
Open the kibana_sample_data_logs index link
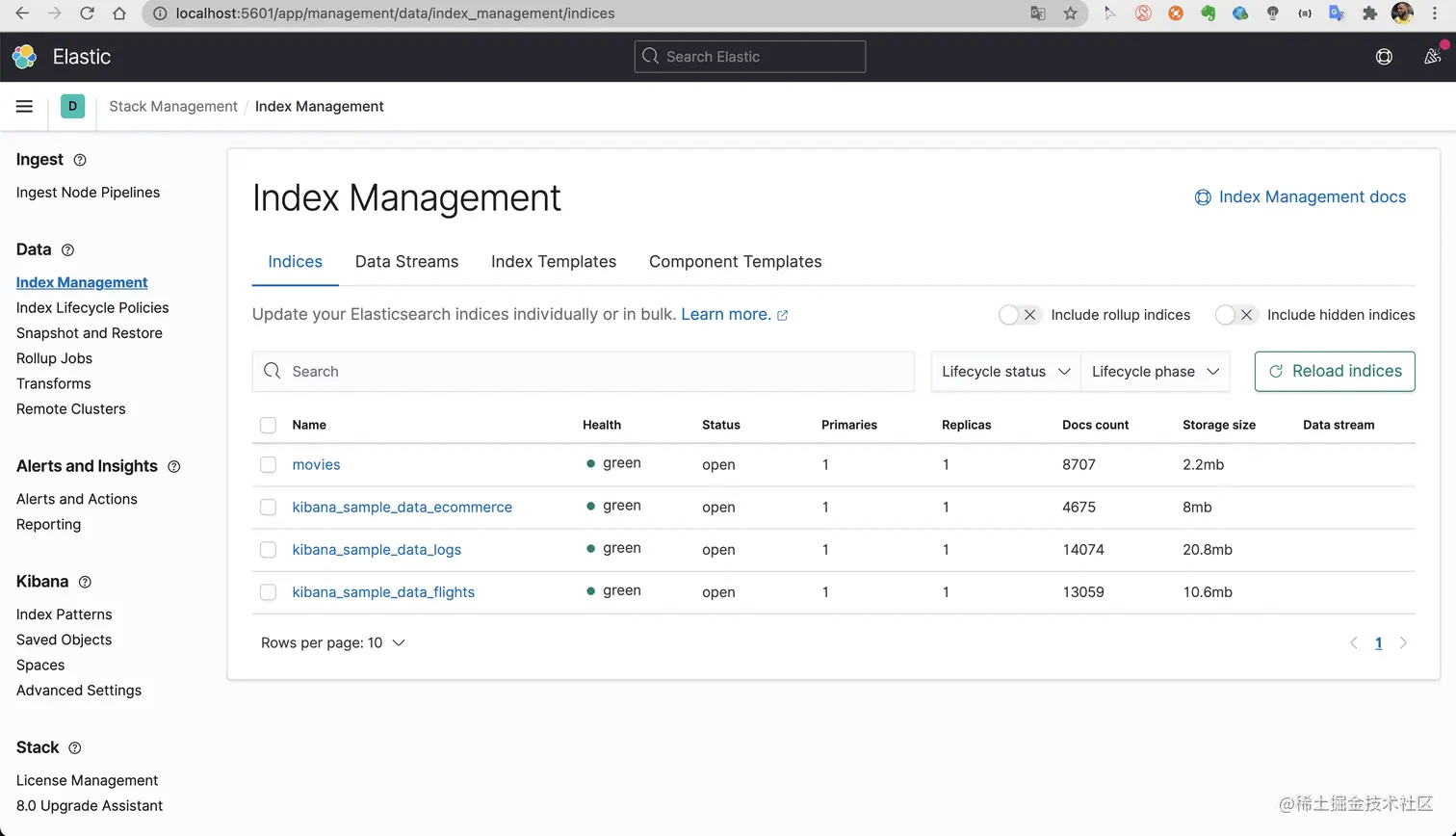click(x=377, y=550)
